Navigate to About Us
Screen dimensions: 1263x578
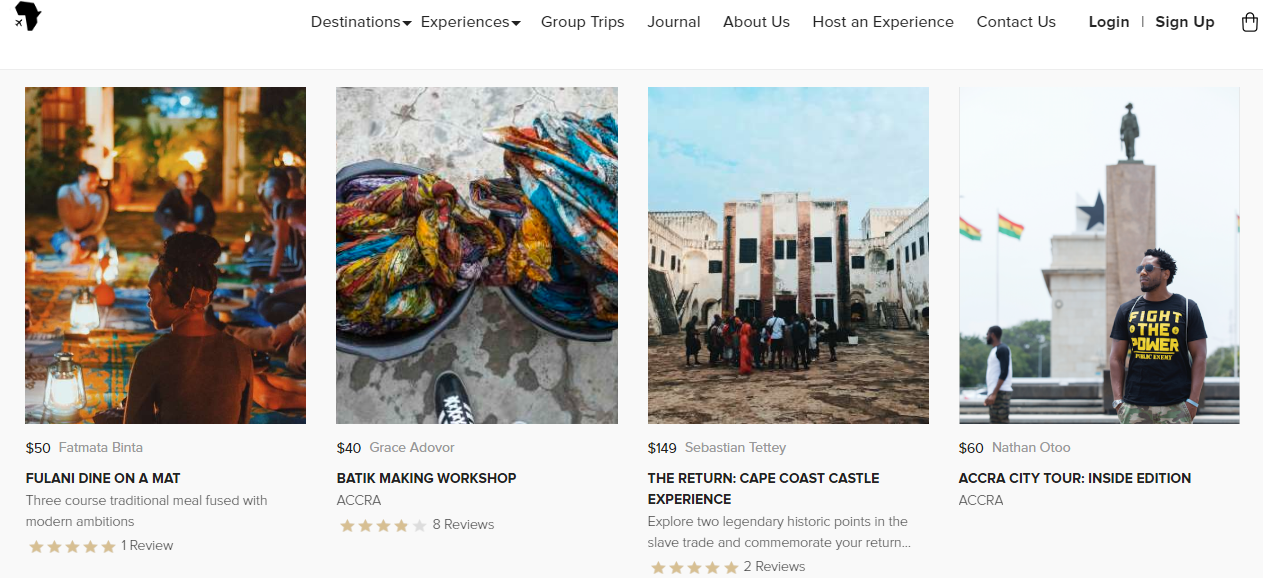[756, 22]
